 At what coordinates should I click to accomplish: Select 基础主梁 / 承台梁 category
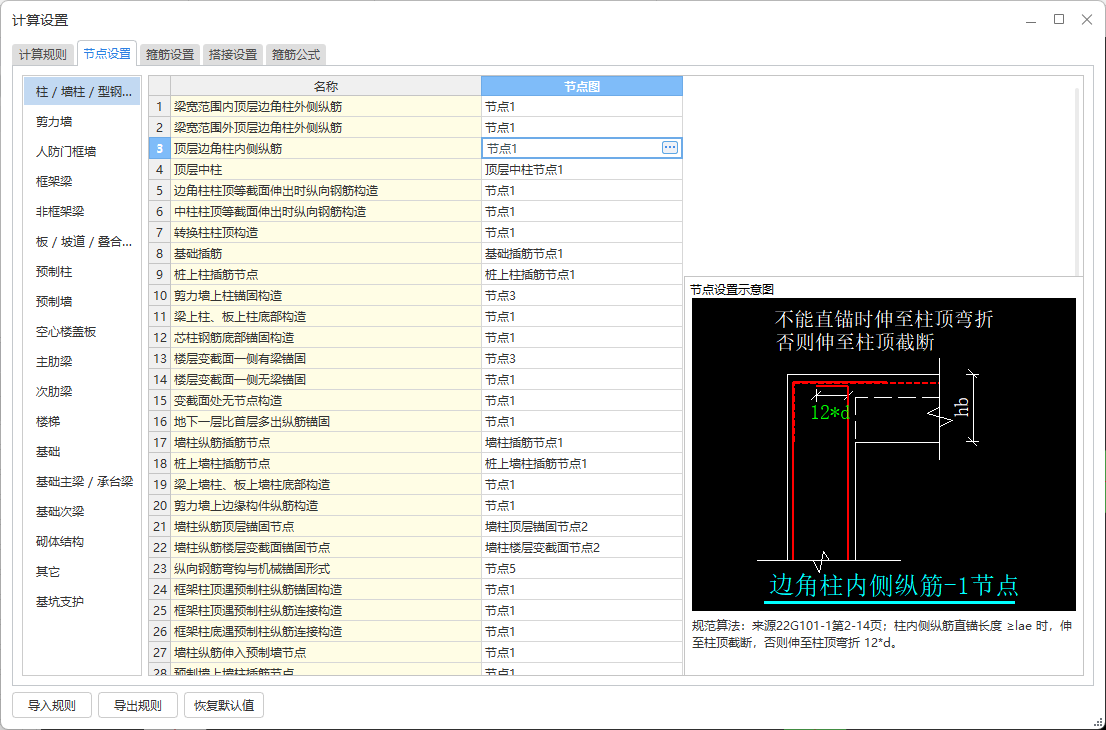83,482
